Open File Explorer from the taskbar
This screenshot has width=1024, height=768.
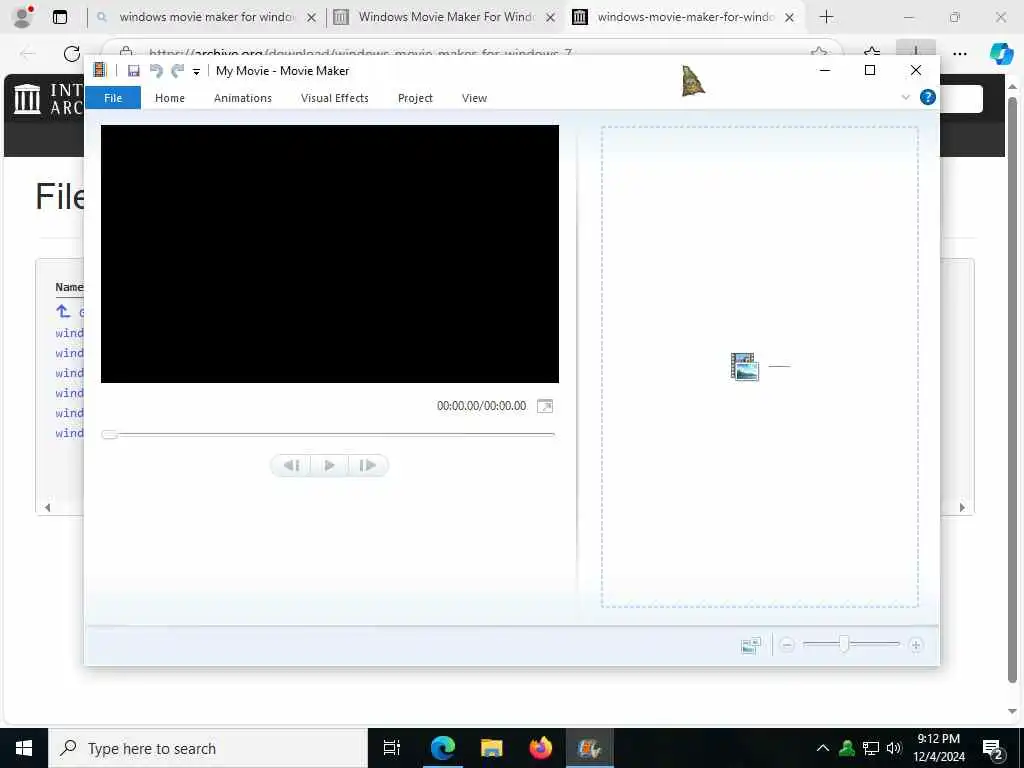(492, 748)
